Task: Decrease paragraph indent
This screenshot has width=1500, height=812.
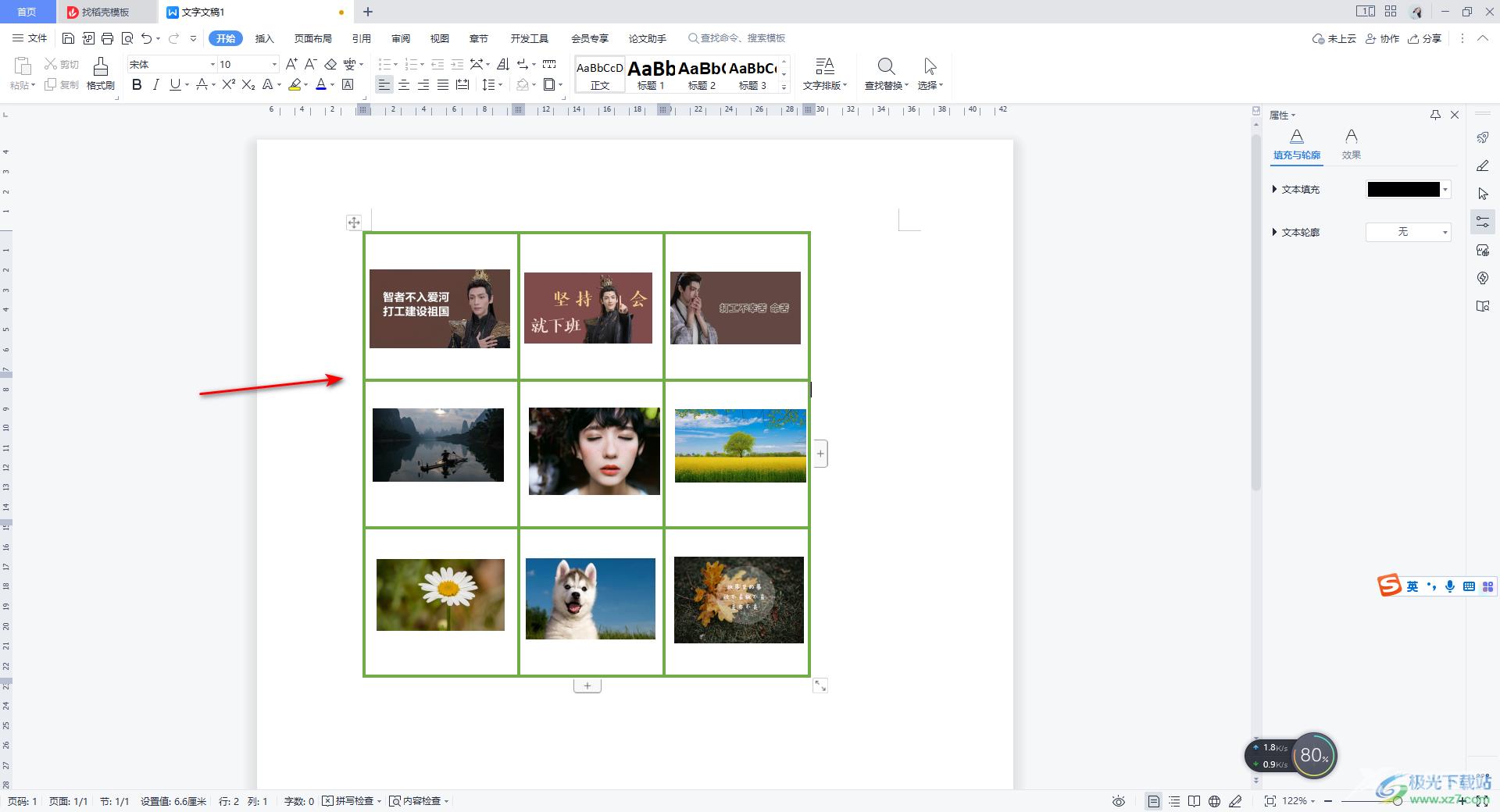Action: (437, 64)
